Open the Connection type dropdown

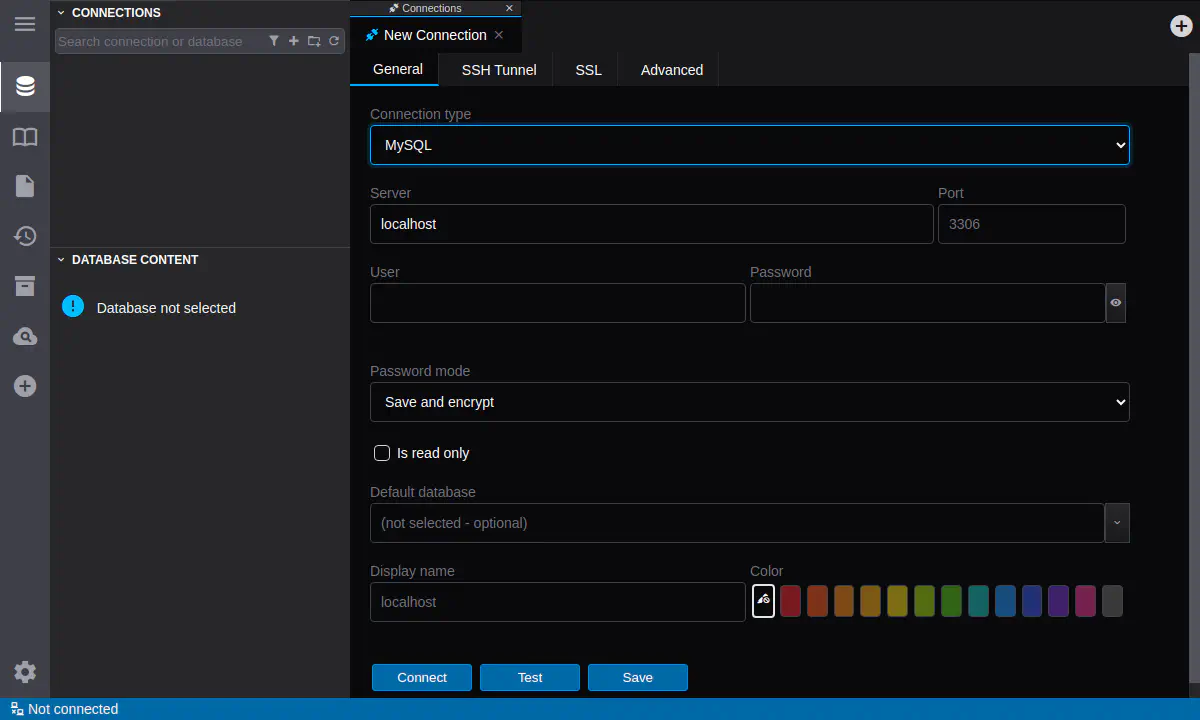tap(749, 145)
